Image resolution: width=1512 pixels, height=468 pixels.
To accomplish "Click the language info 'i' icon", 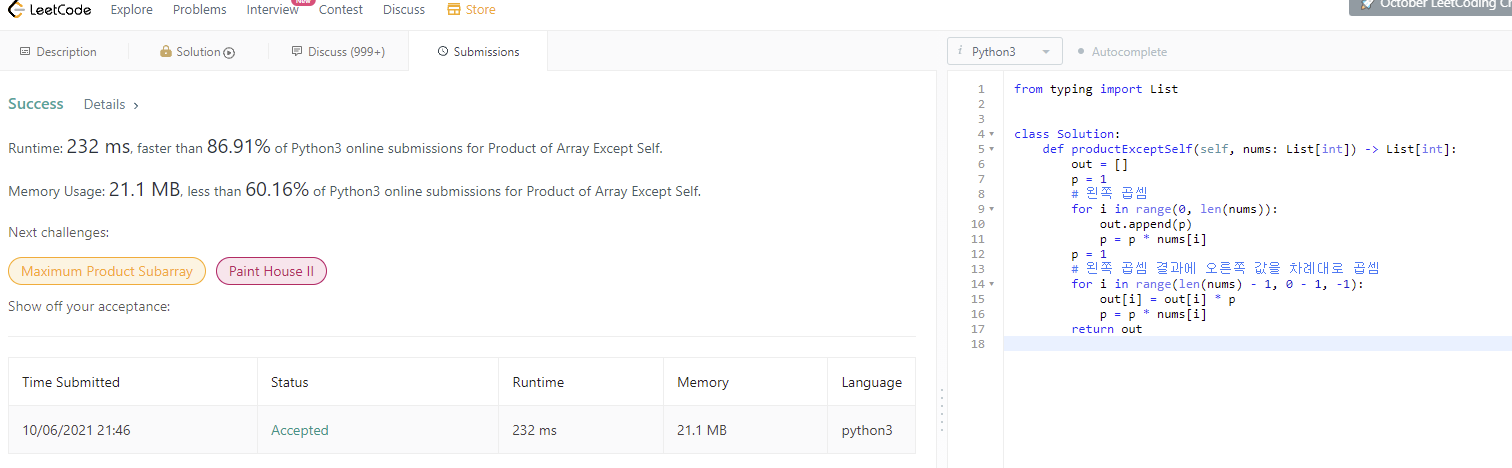I will 960,52.
